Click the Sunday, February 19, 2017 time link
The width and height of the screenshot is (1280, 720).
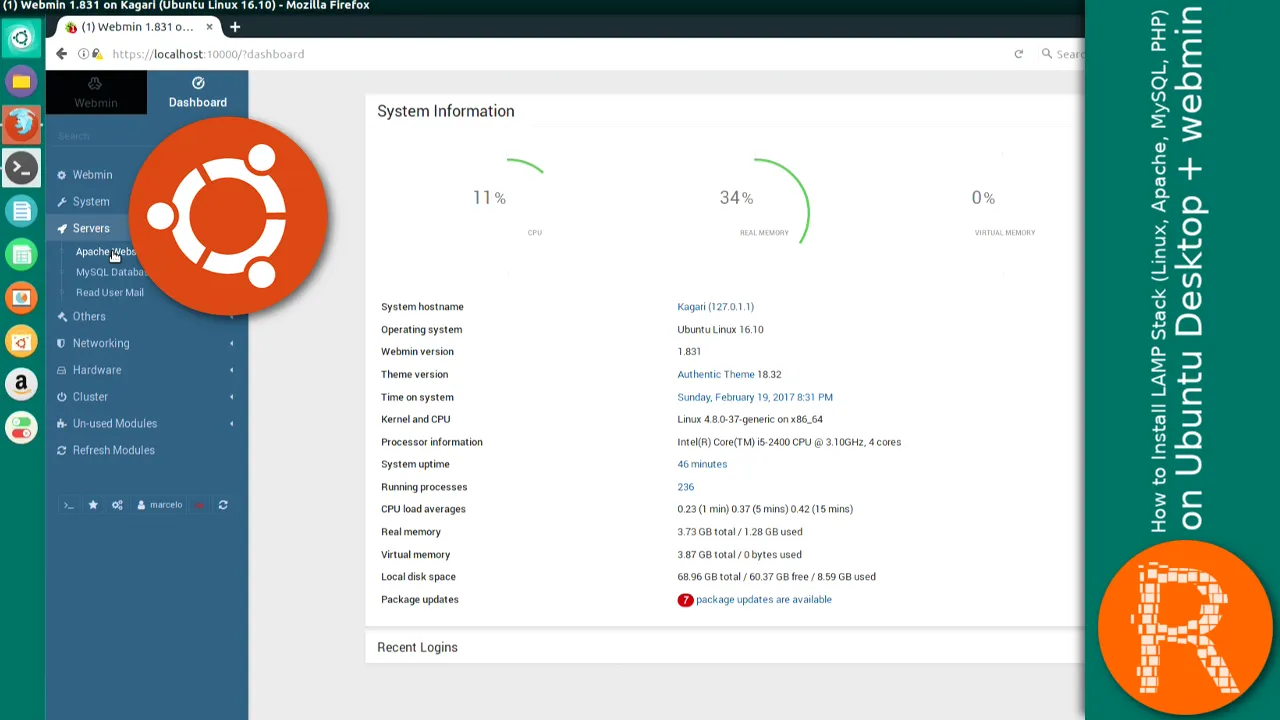[755, 398]
